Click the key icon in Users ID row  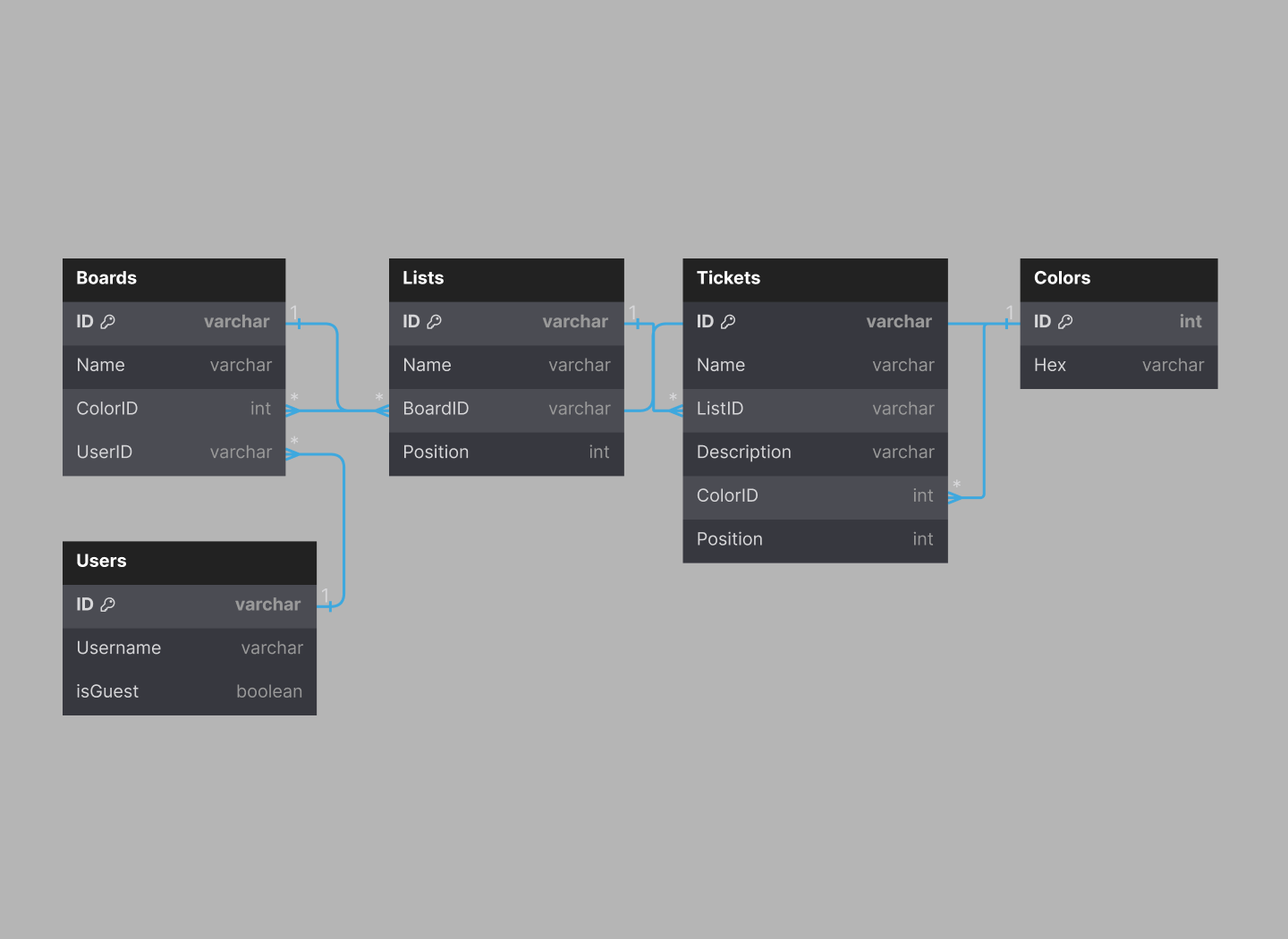pyautogui.click(x=108, y=605)
